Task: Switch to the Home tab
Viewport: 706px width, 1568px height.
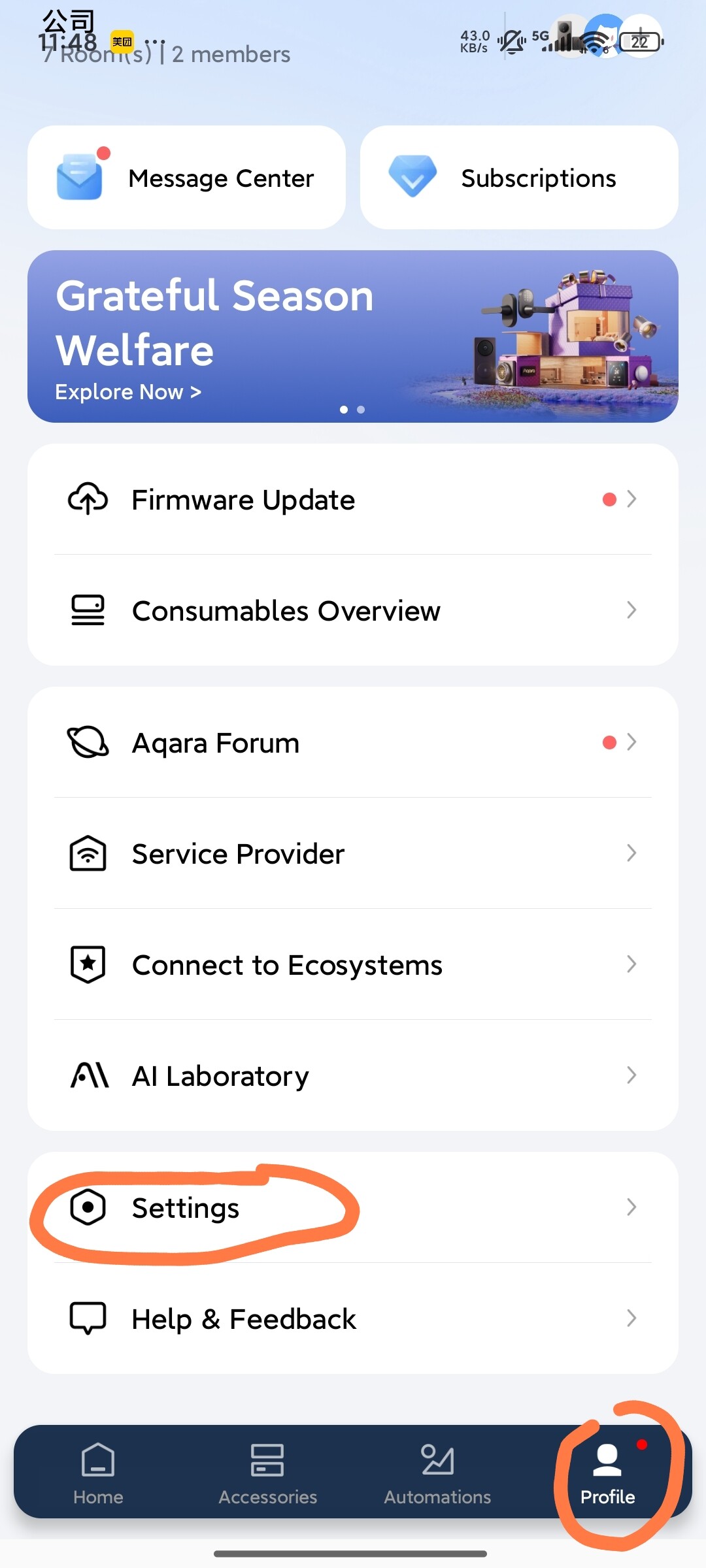Action: [98, 1473]
